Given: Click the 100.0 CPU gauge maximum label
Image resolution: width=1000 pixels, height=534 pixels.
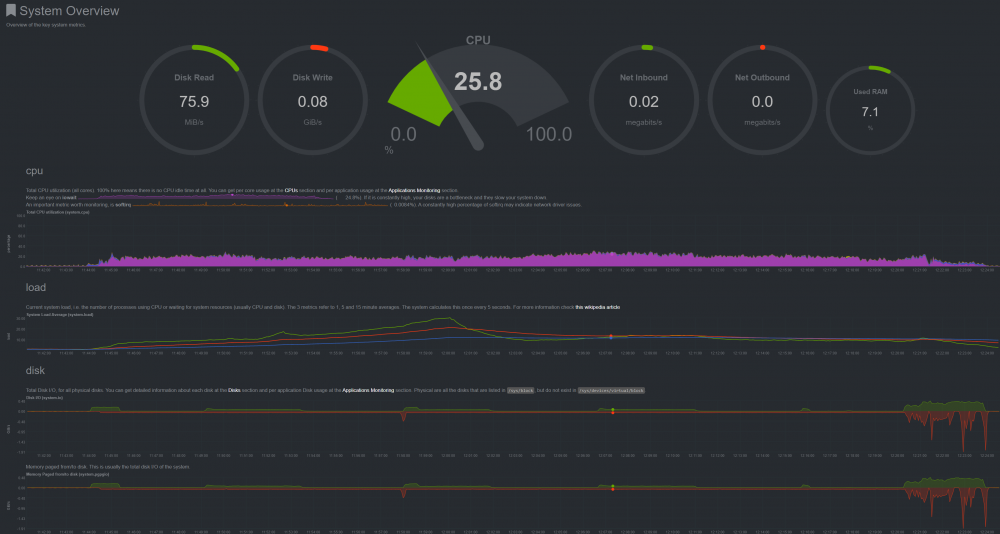Looking at the screenshot, I should (548, 135).
